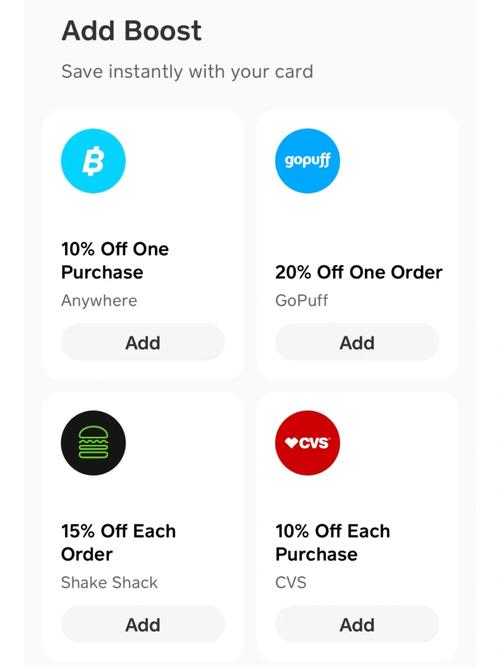Image resolution: width=500 pixels, height=667 pixels.
Task: Add the Shake Shack 15% boost
Action: click(x=143, y=624)
